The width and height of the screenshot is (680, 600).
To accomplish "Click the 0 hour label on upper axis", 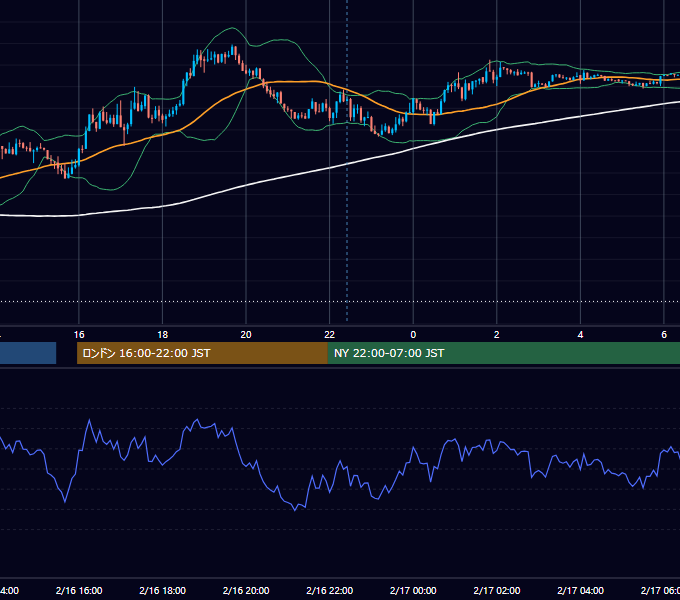I will point(413,335).
